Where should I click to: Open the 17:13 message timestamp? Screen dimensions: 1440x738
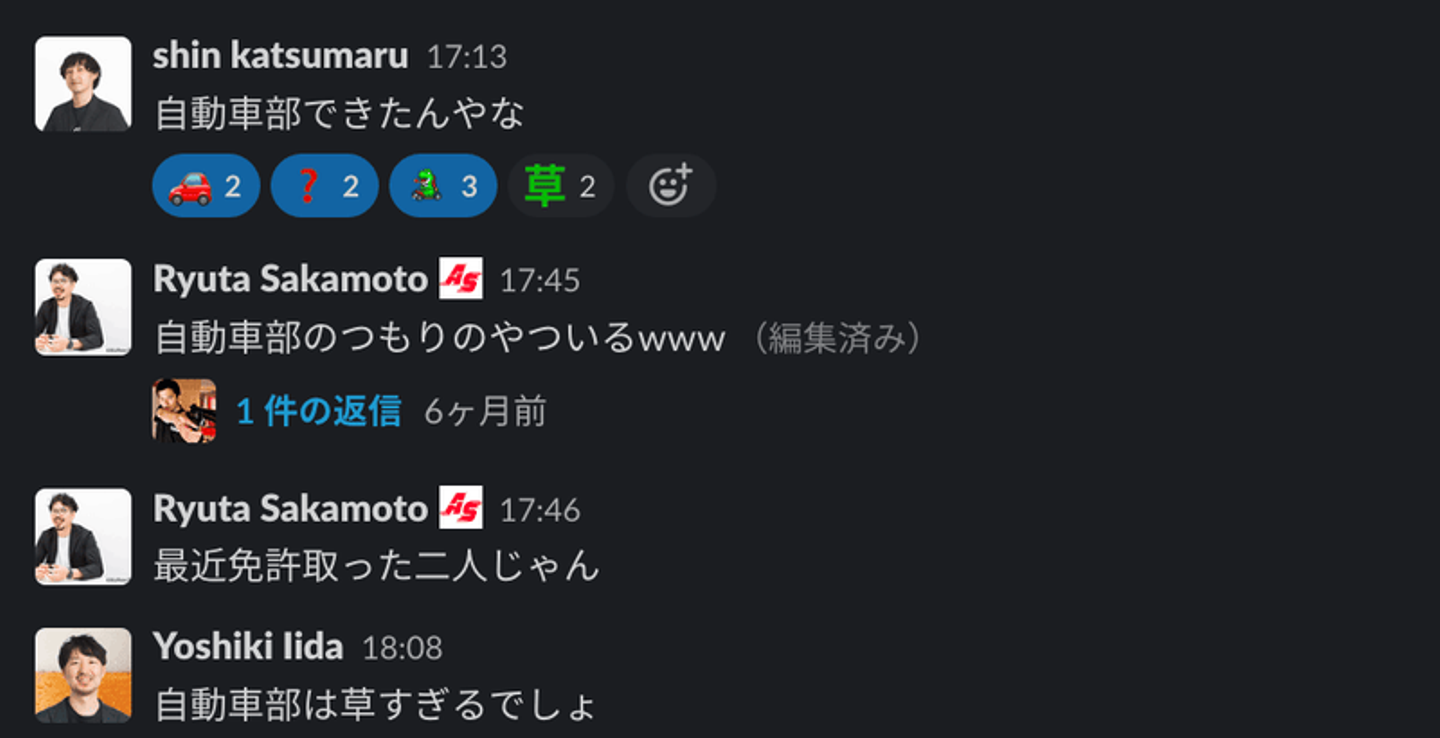coord(467,57)
